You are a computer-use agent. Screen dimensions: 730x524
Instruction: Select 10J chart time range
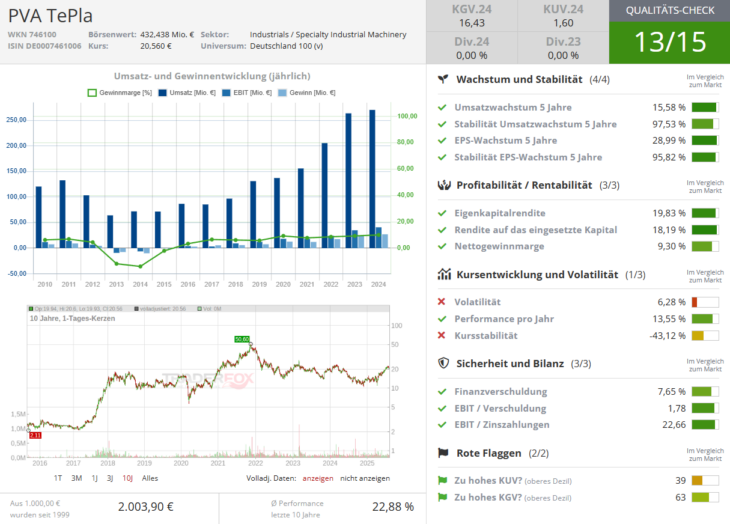point(128,478)
